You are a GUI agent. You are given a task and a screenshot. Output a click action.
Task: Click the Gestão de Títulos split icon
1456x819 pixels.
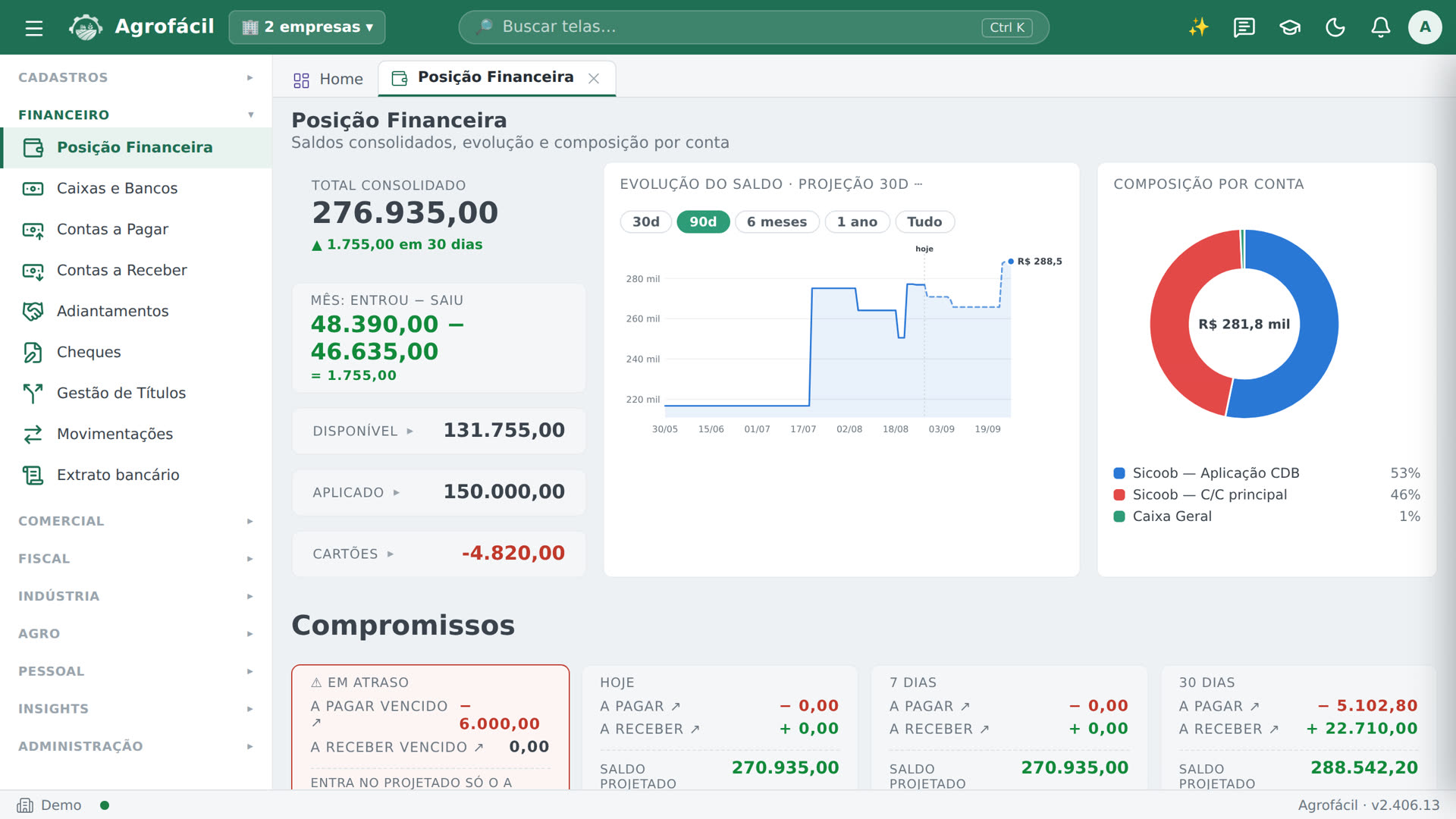33,393
